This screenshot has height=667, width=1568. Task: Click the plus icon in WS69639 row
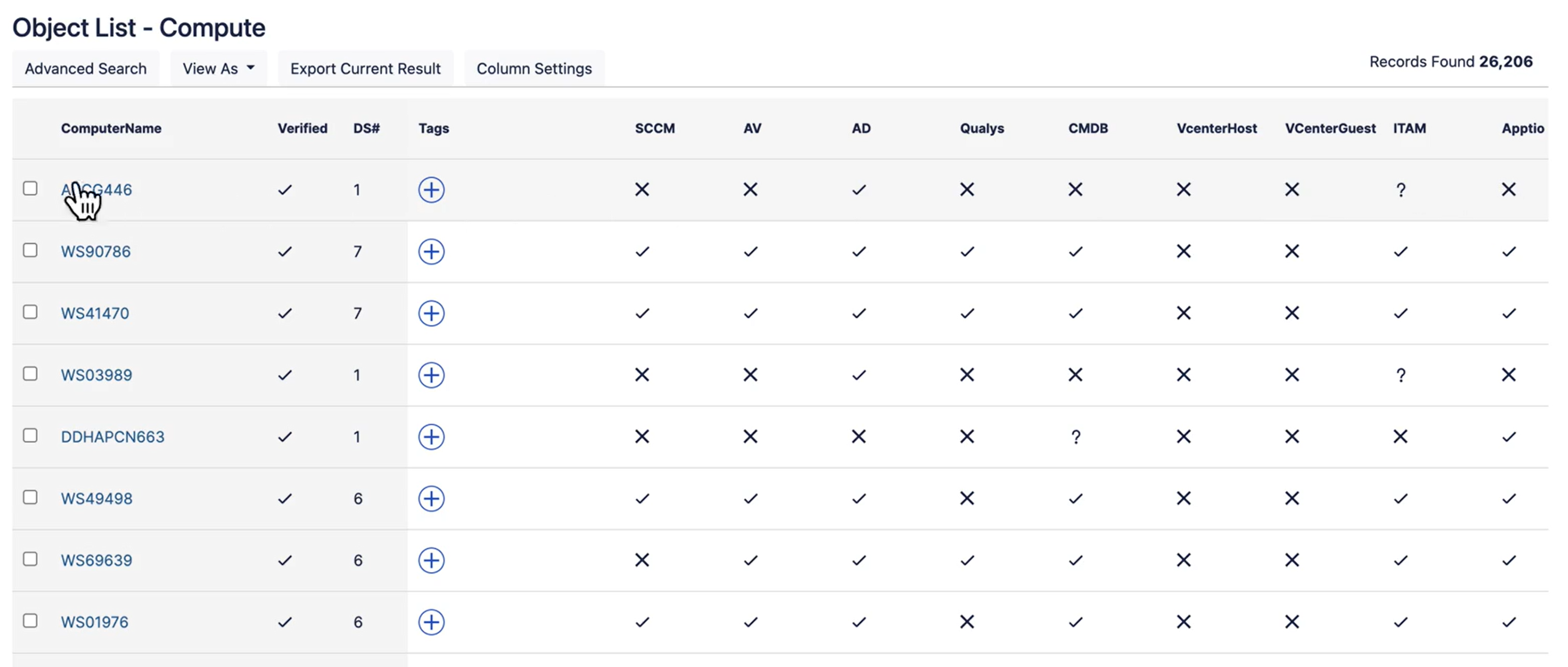[x=431, y=560]
